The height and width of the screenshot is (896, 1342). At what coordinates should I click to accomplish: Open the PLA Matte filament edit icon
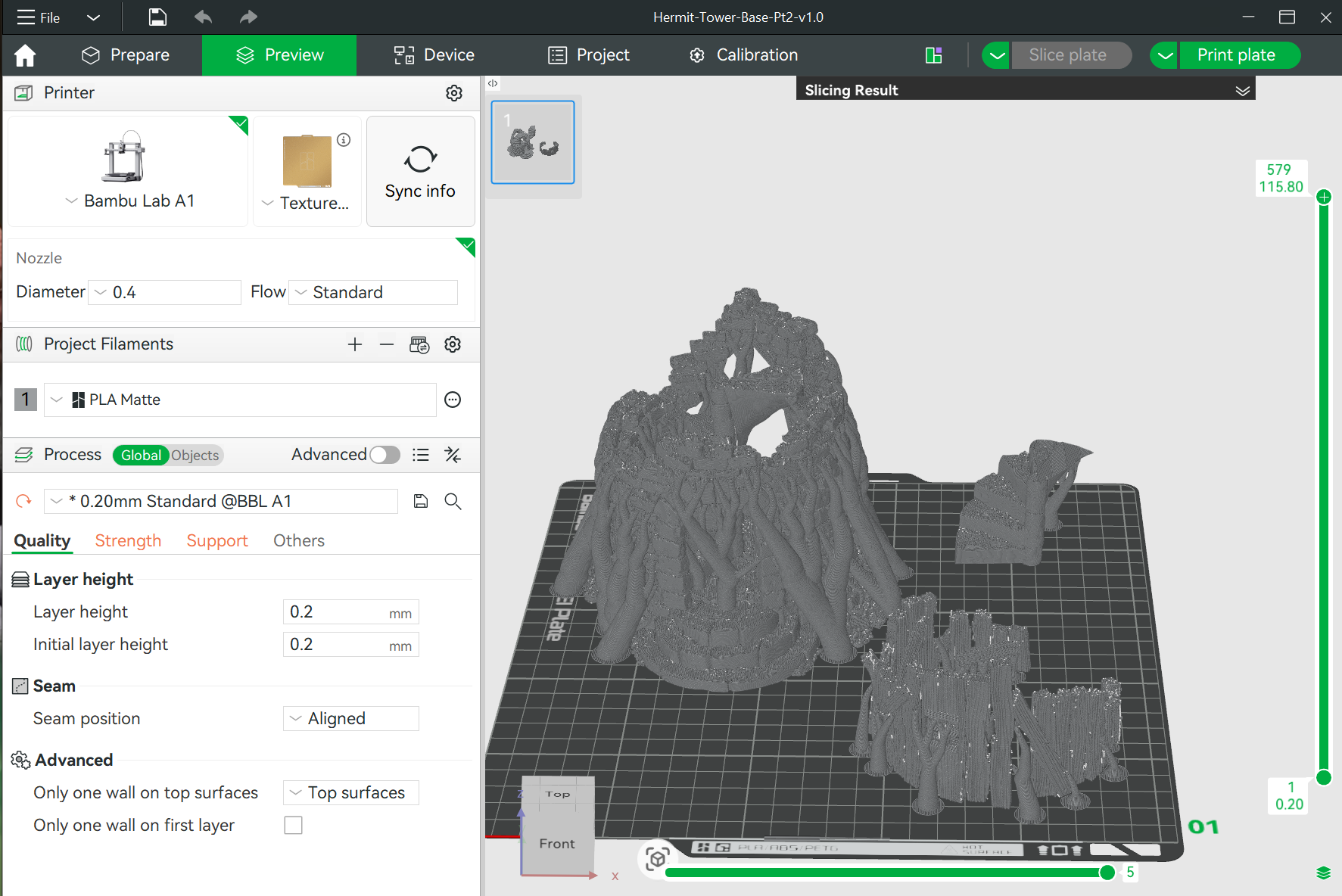pos(453,400)
